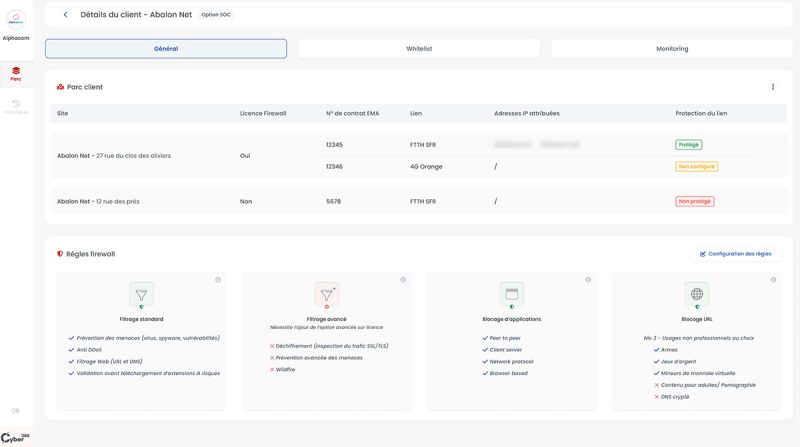Click the Licence Firewall column header
Viewport: 800px width, 447px height.
click(263, 113)
